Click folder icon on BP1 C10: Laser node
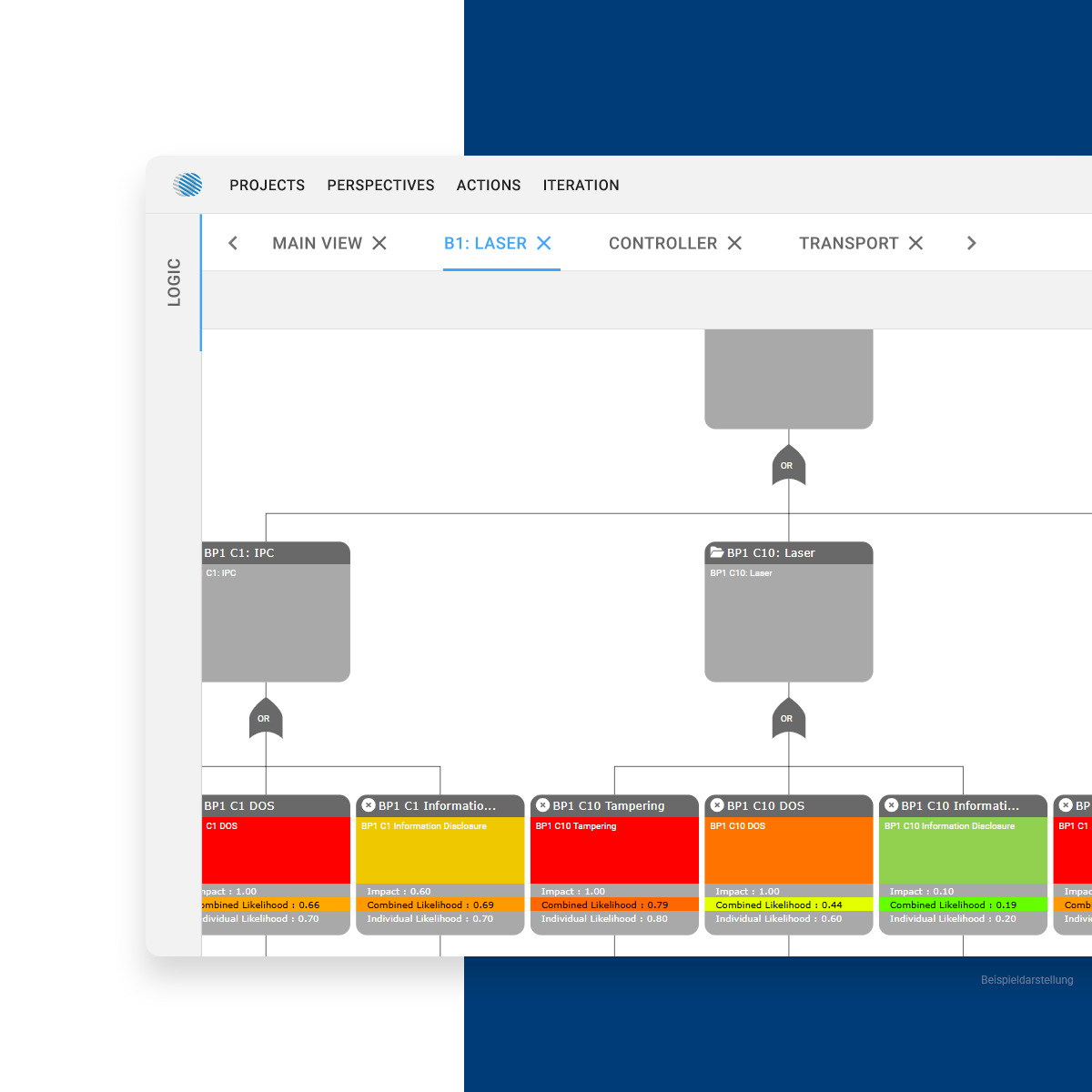This screenshot has width=1092, height=1092. coord(717,552)
